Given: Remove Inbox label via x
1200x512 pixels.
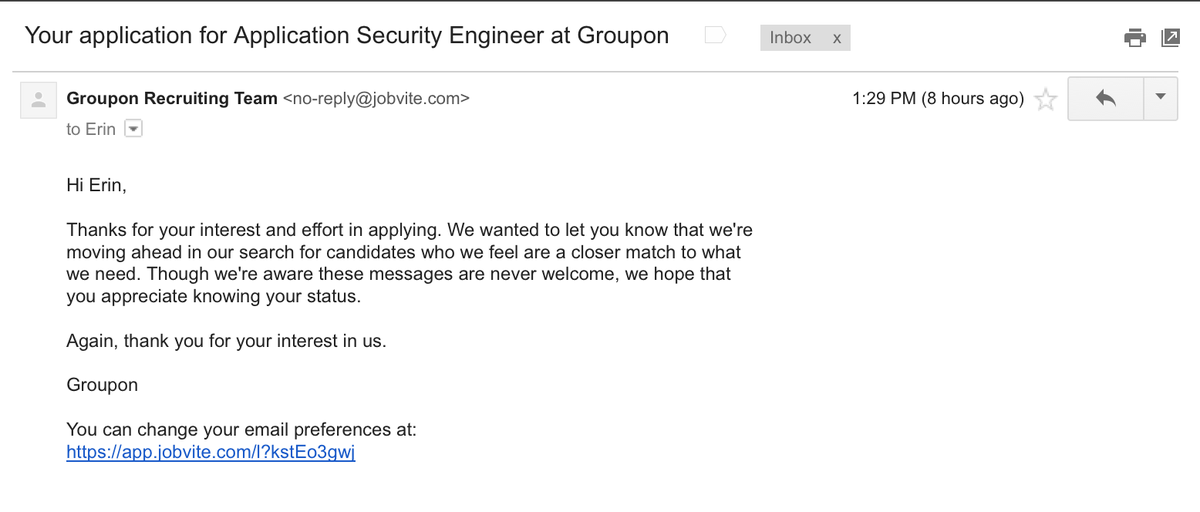Looking at the screenshot, I should point(837,38).
